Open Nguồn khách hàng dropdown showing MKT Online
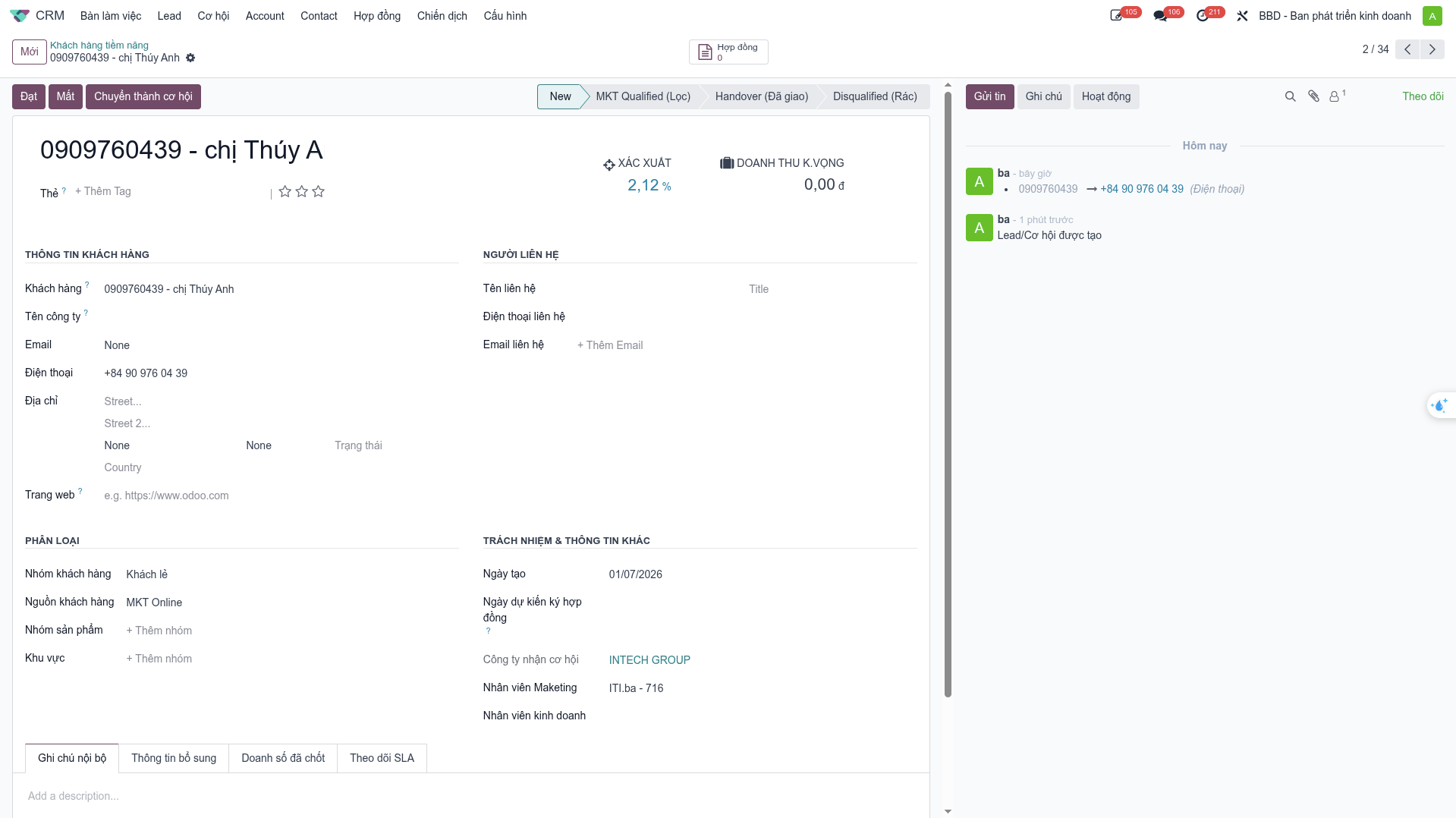 tap(292, 602)
